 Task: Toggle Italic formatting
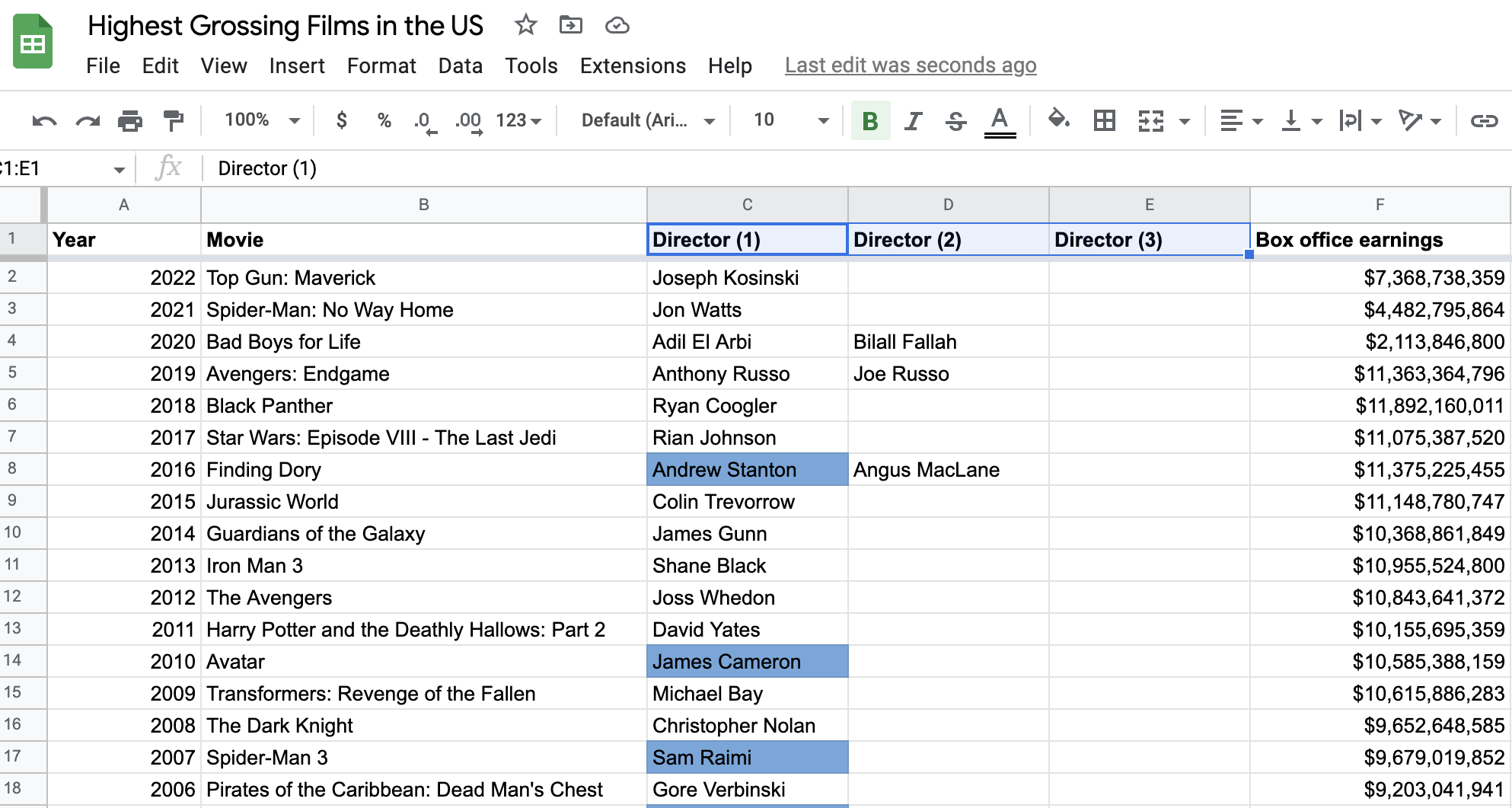pyautogui.click(x=913, y=120)
